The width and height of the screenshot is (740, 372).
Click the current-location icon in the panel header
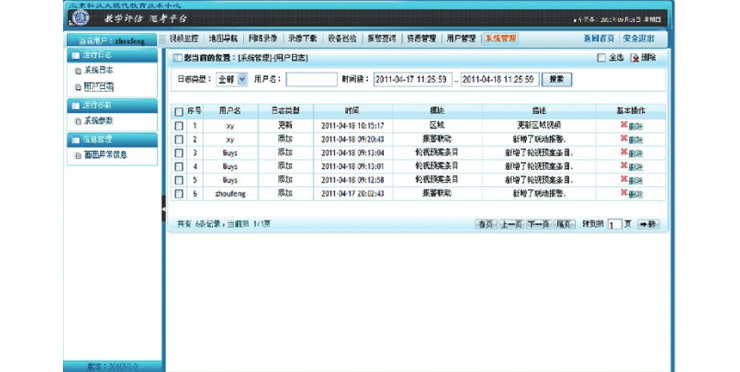pos(177,58)
